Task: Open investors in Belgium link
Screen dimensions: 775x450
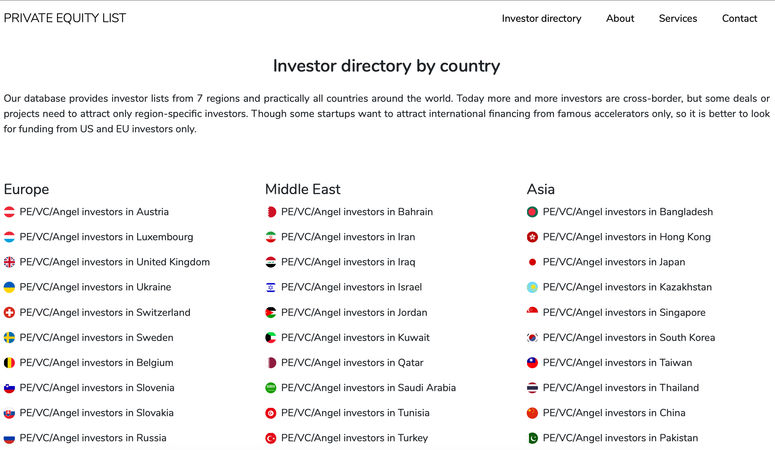Action: (x=96, y=363)
